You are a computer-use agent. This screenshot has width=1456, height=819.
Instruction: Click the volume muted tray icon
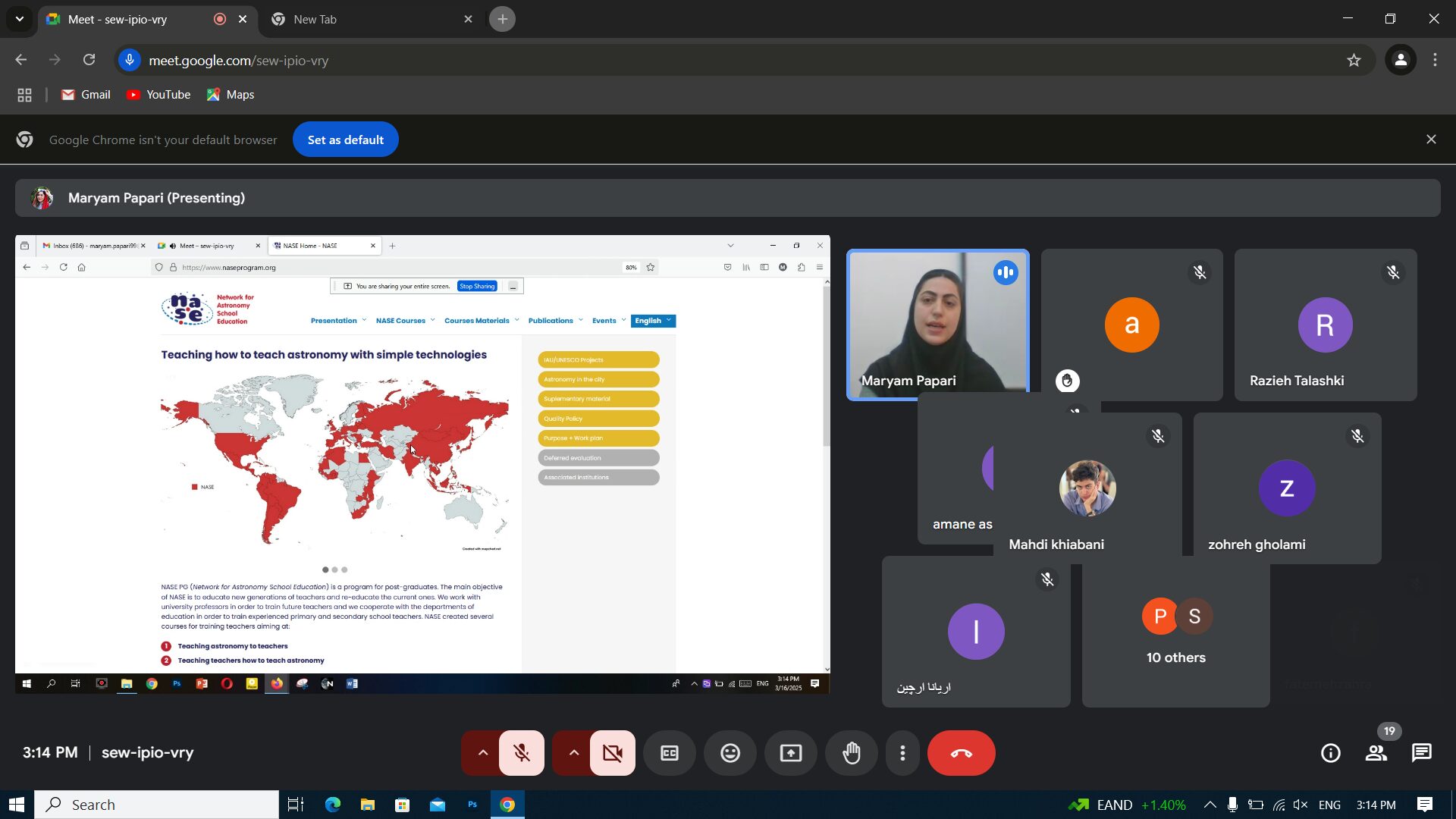[1301, 805]
